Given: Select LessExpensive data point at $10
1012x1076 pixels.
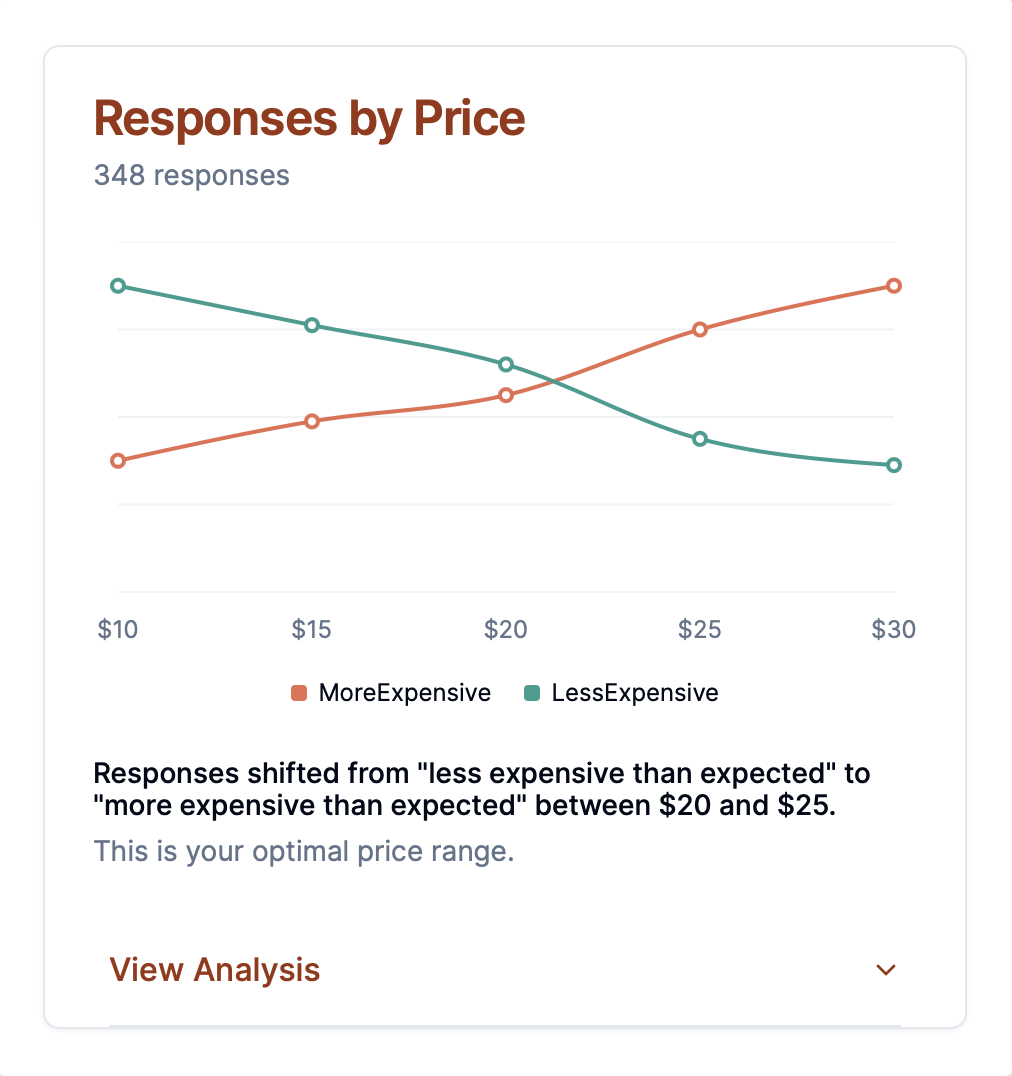Looking at the screenshot, I should tap(118, 286).
